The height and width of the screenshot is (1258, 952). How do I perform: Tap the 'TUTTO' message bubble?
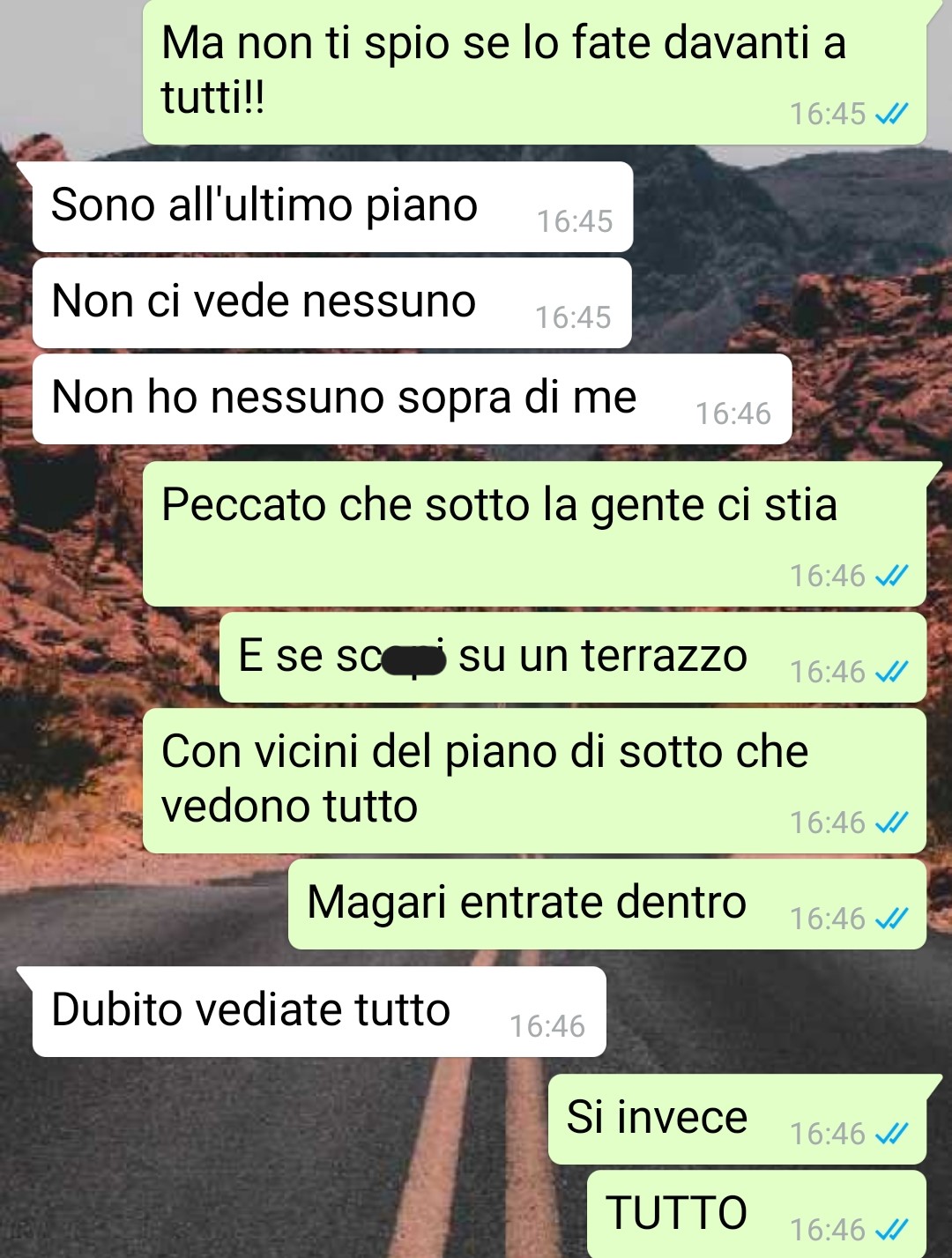756,1214
